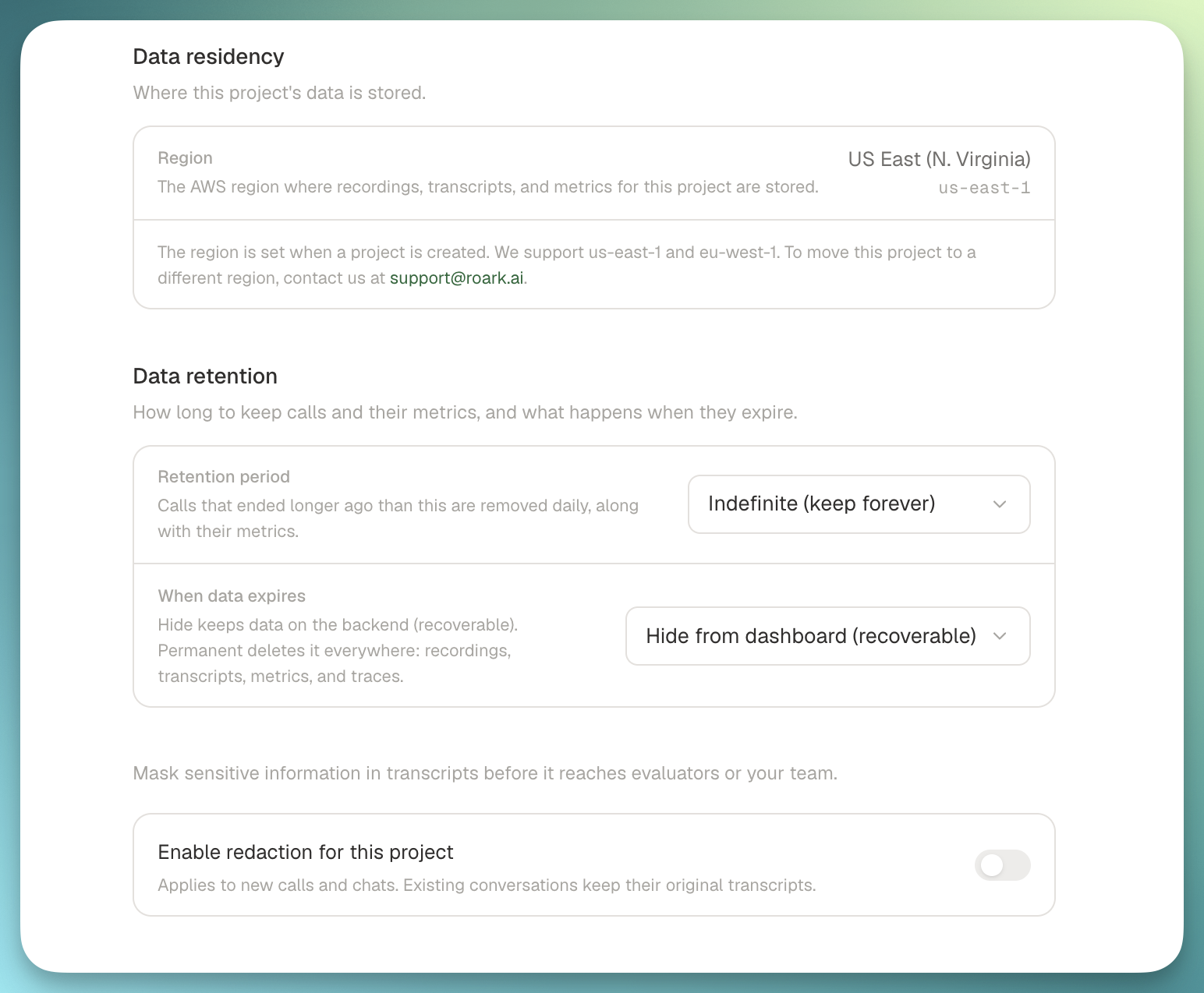Viewport: 1204px width, 993px height.
Task: Click the Retention period label
Action: 224,477
